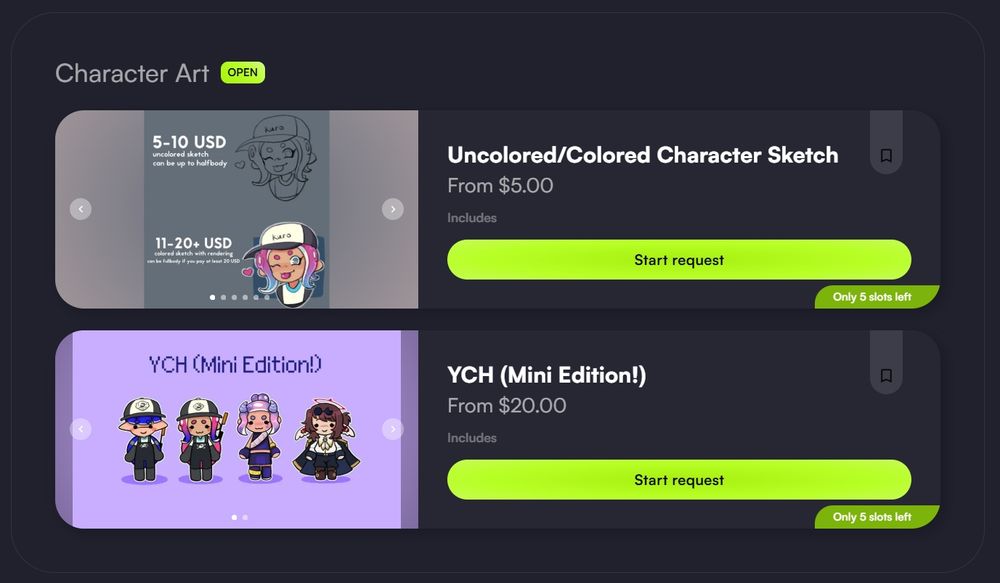
Task: Open YCH (Mini Edition!) title link
Action: click(547, 375)
